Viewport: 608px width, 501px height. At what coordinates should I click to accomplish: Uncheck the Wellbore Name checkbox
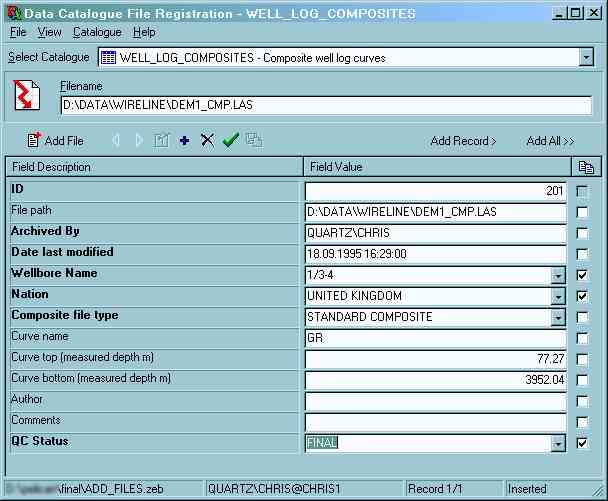pos(582,275)
